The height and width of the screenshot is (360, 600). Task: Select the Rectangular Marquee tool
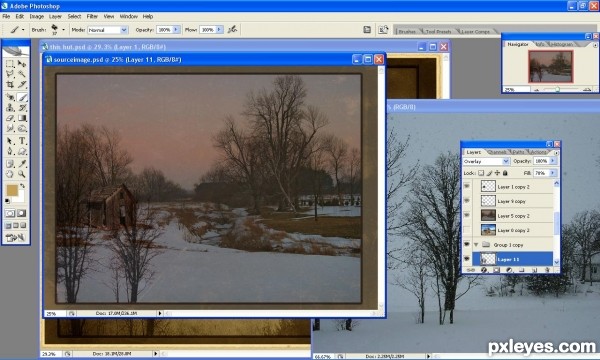pyautogui.click(x=10, y=64)
